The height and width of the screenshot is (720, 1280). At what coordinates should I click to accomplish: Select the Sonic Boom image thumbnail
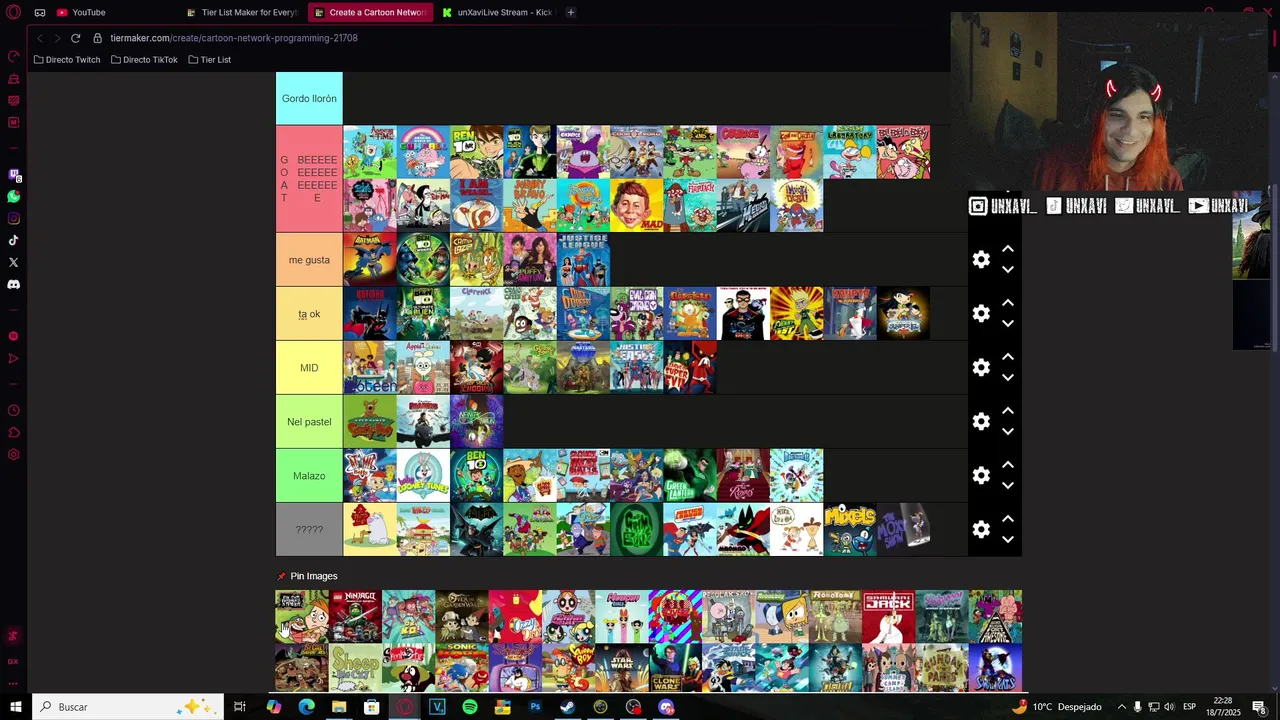click(x=462, y=667)
